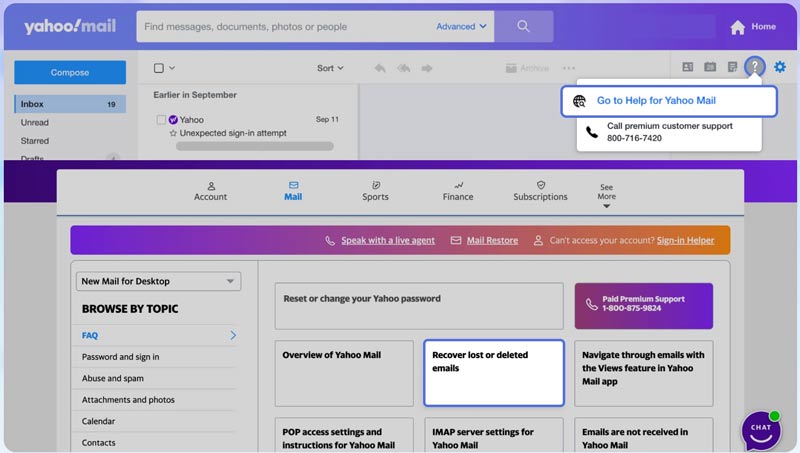Click the search magnifier button
Viewport: 800px width, 453px height.
click(x=523, y=27)
